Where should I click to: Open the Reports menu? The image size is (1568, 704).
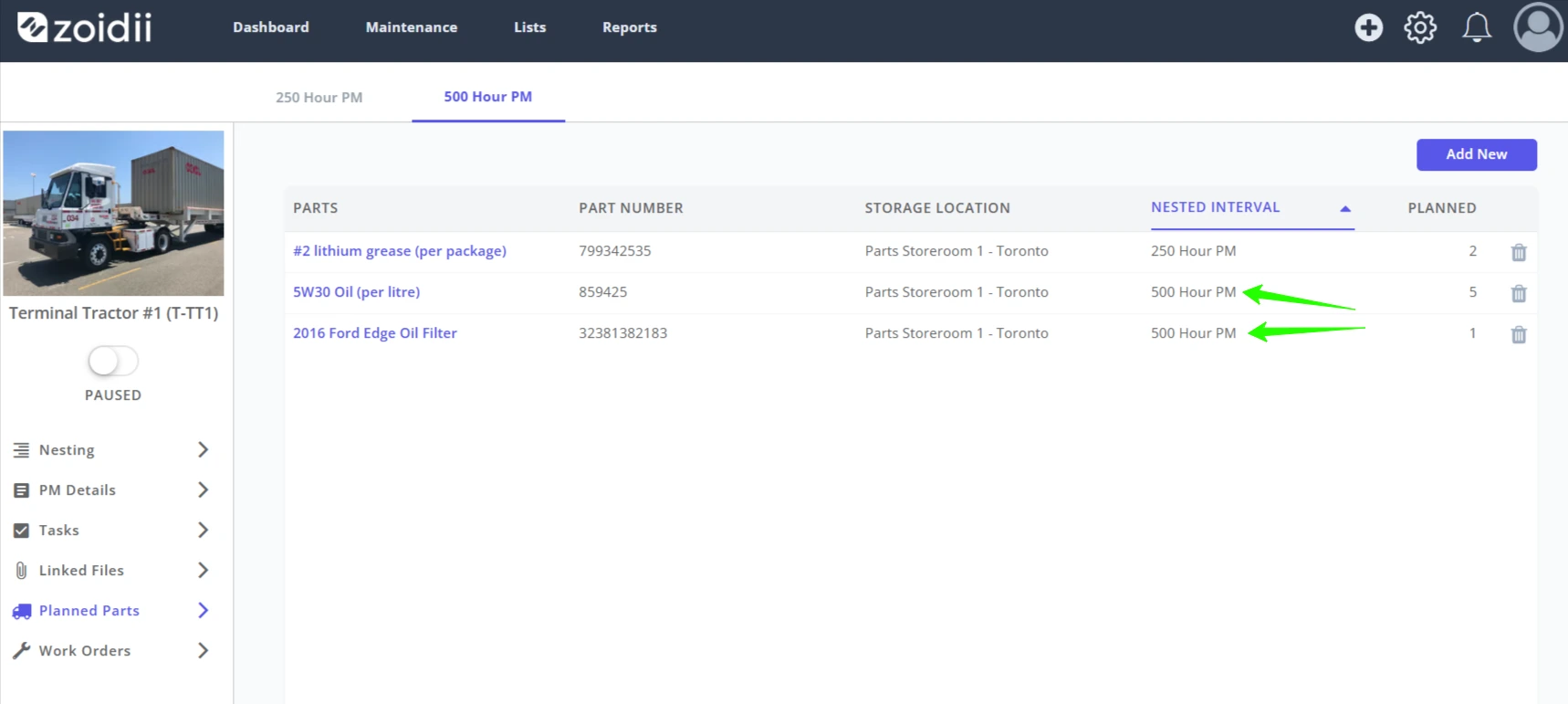(630, 27)
